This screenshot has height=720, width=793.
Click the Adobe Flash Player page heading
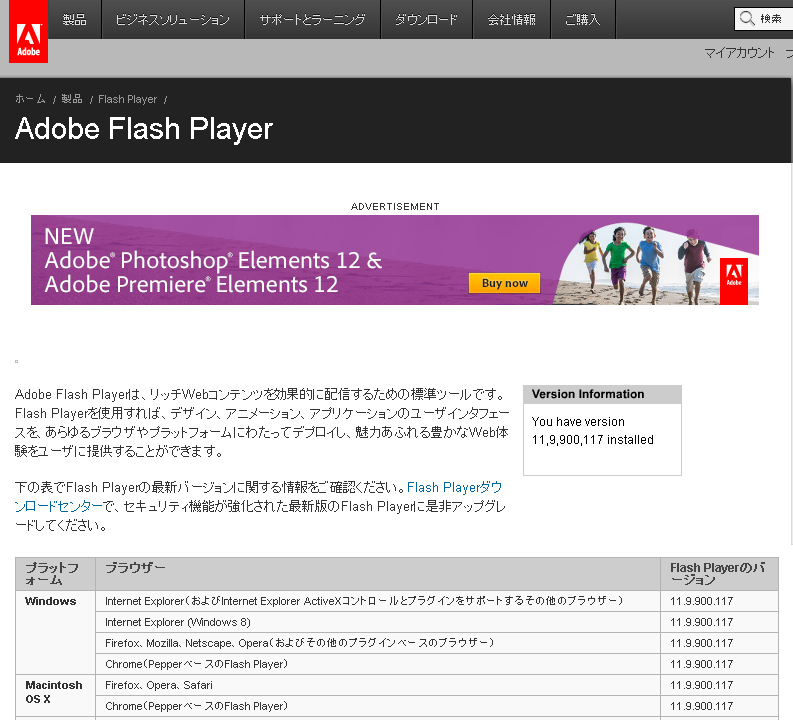[144, 129]
